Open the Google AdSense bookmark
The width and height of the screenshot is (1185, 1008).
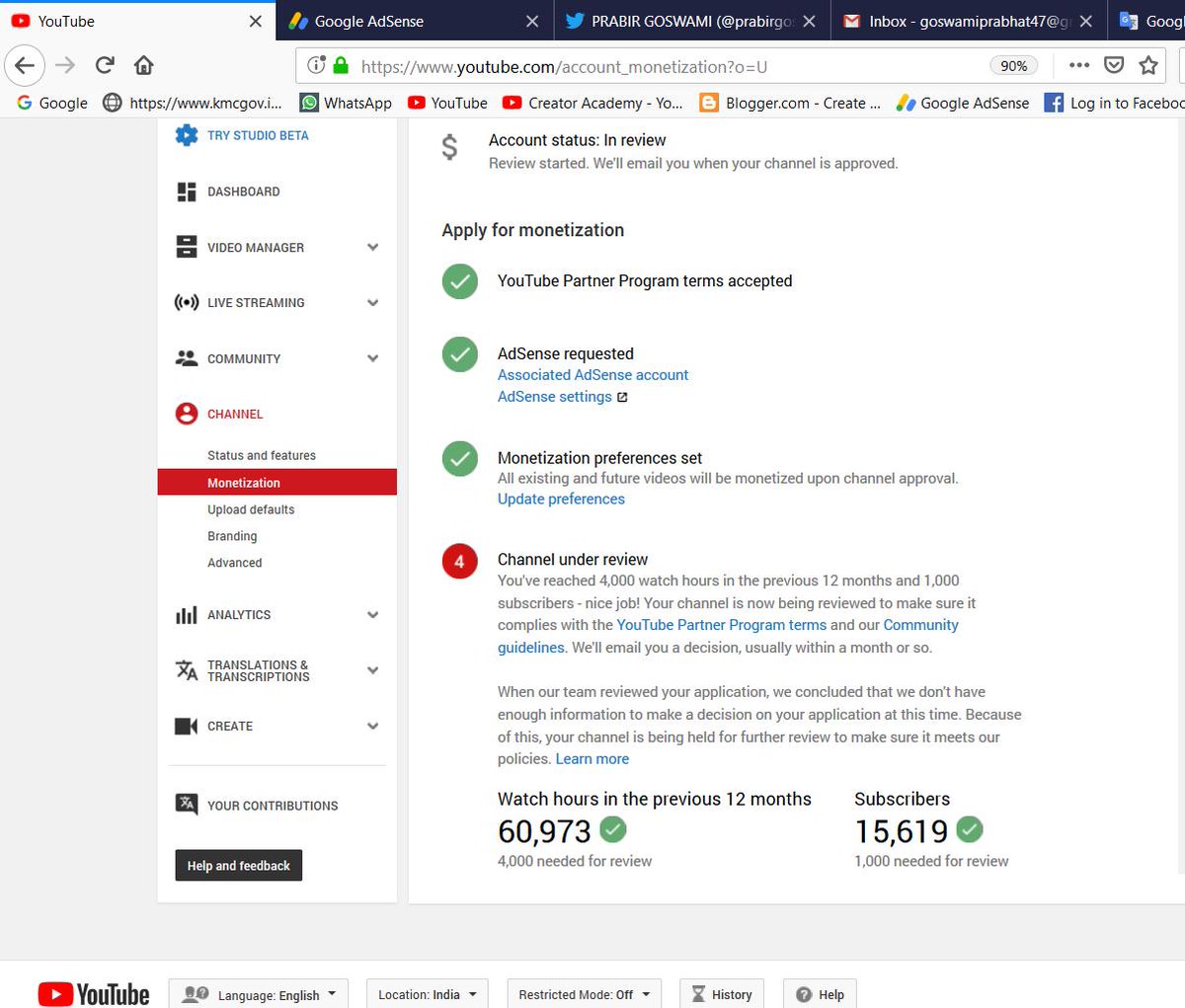[x=963, y=103]
